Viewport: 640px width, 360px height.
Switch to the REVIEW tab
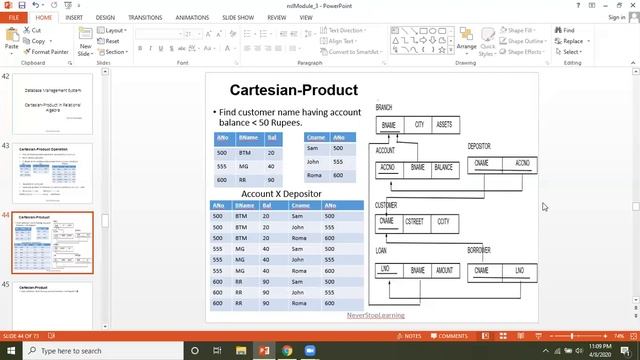tap(277, 18)
